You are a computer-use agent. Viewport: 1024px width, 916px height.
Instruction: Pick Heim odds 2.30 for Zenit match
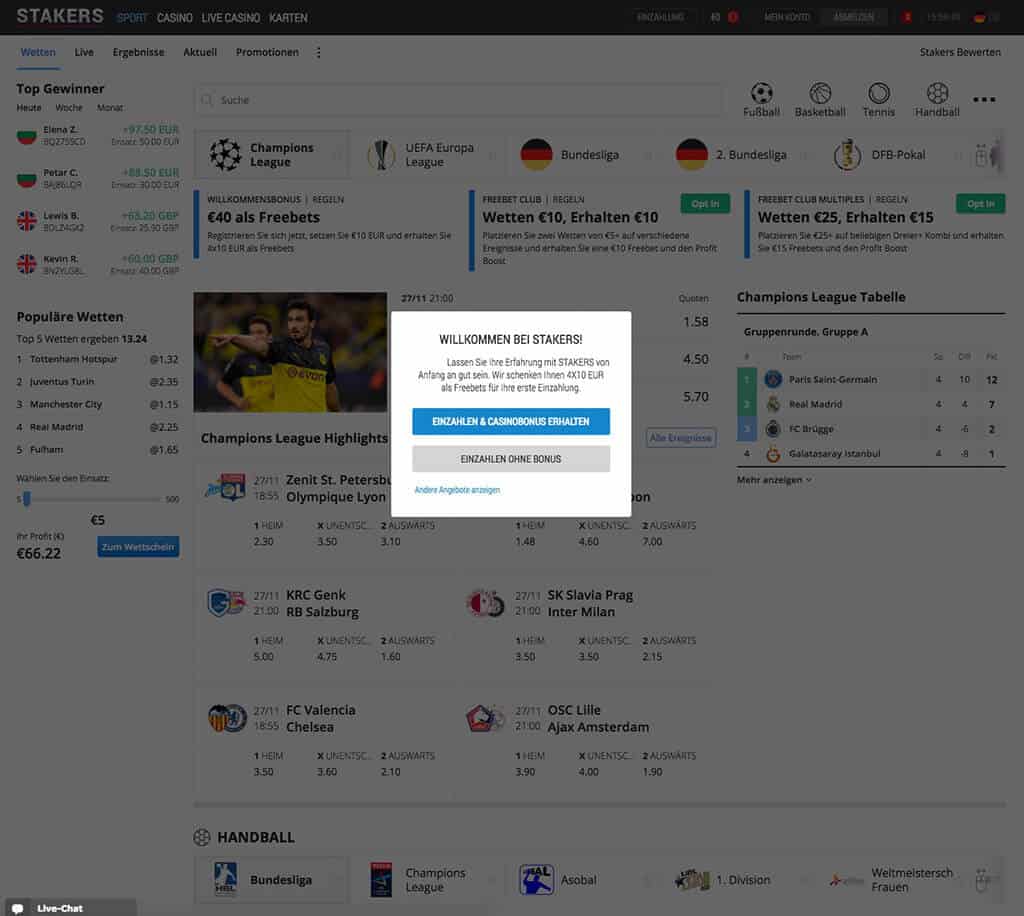tap(263, 541)
